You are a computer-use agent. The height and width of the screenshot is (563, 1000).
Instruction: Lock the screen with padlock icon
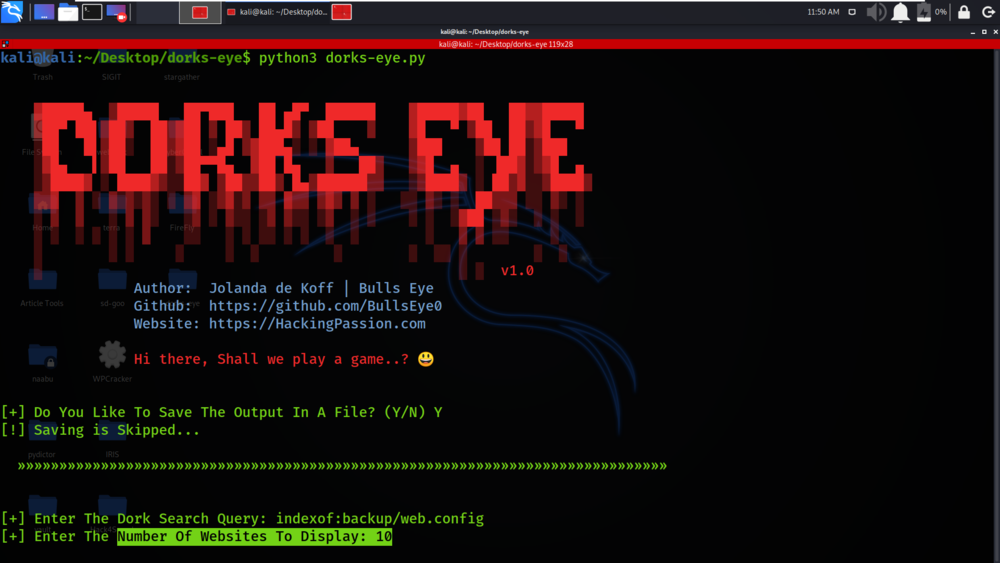pos(964,12)
